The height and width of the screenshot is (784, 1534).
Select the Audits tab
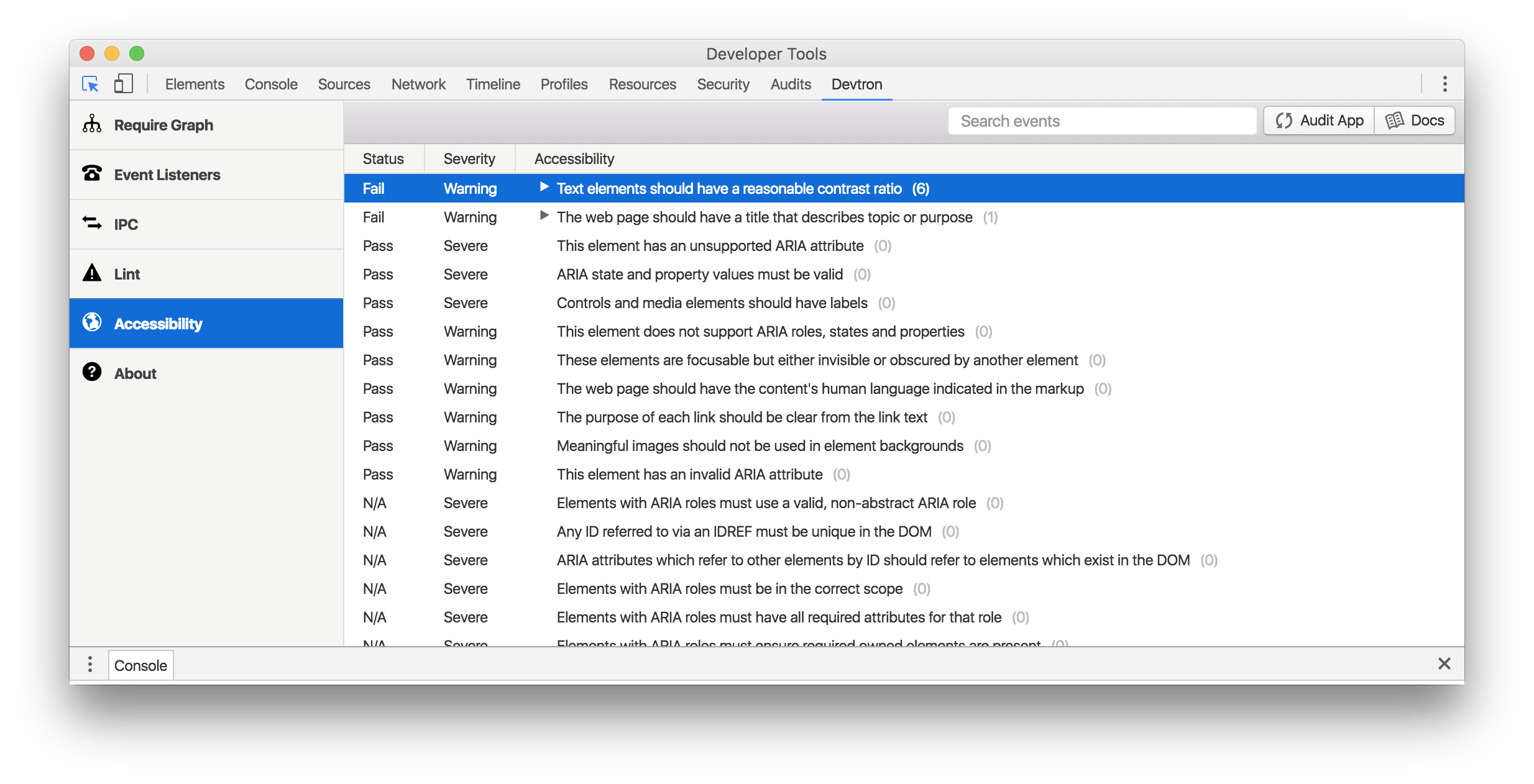790,84
